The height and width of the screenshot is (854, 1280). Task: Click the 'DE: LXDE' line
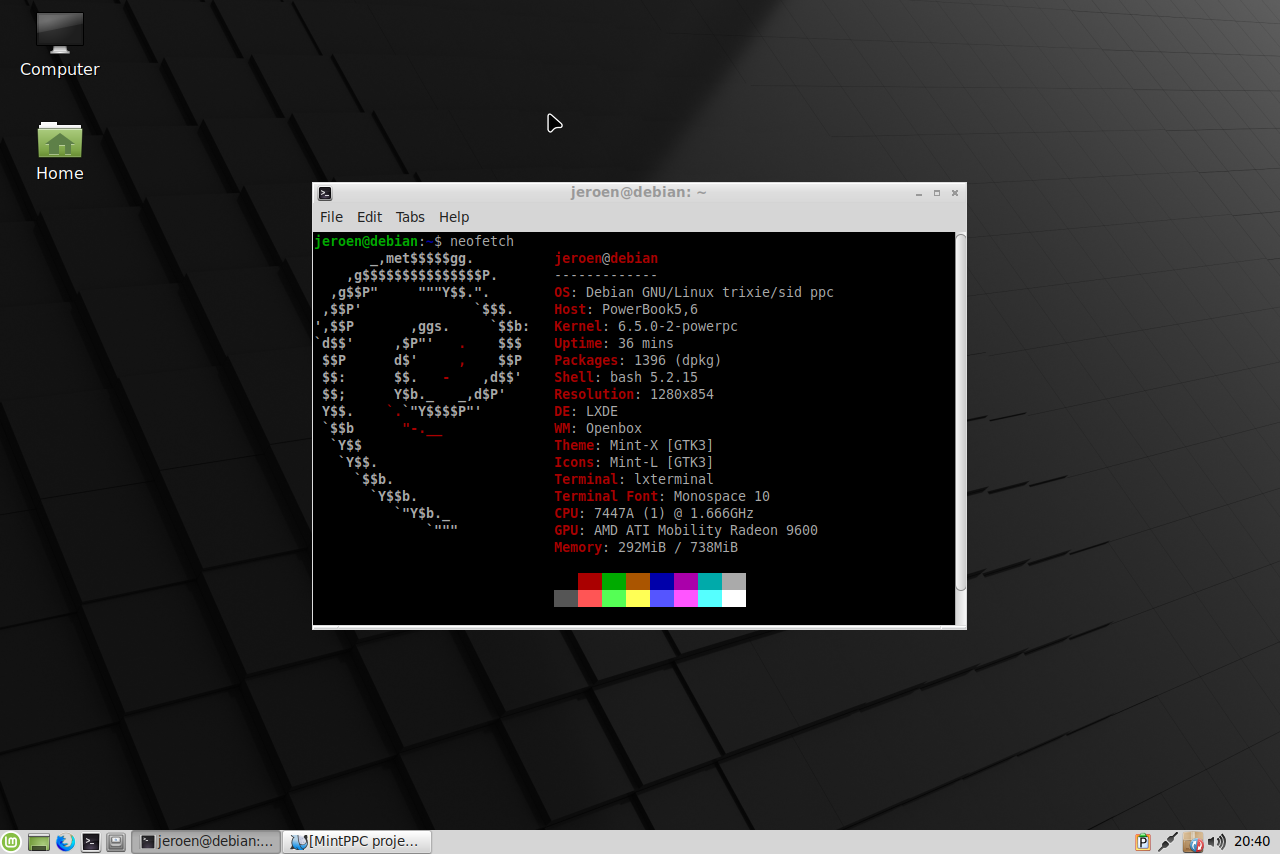586,411
